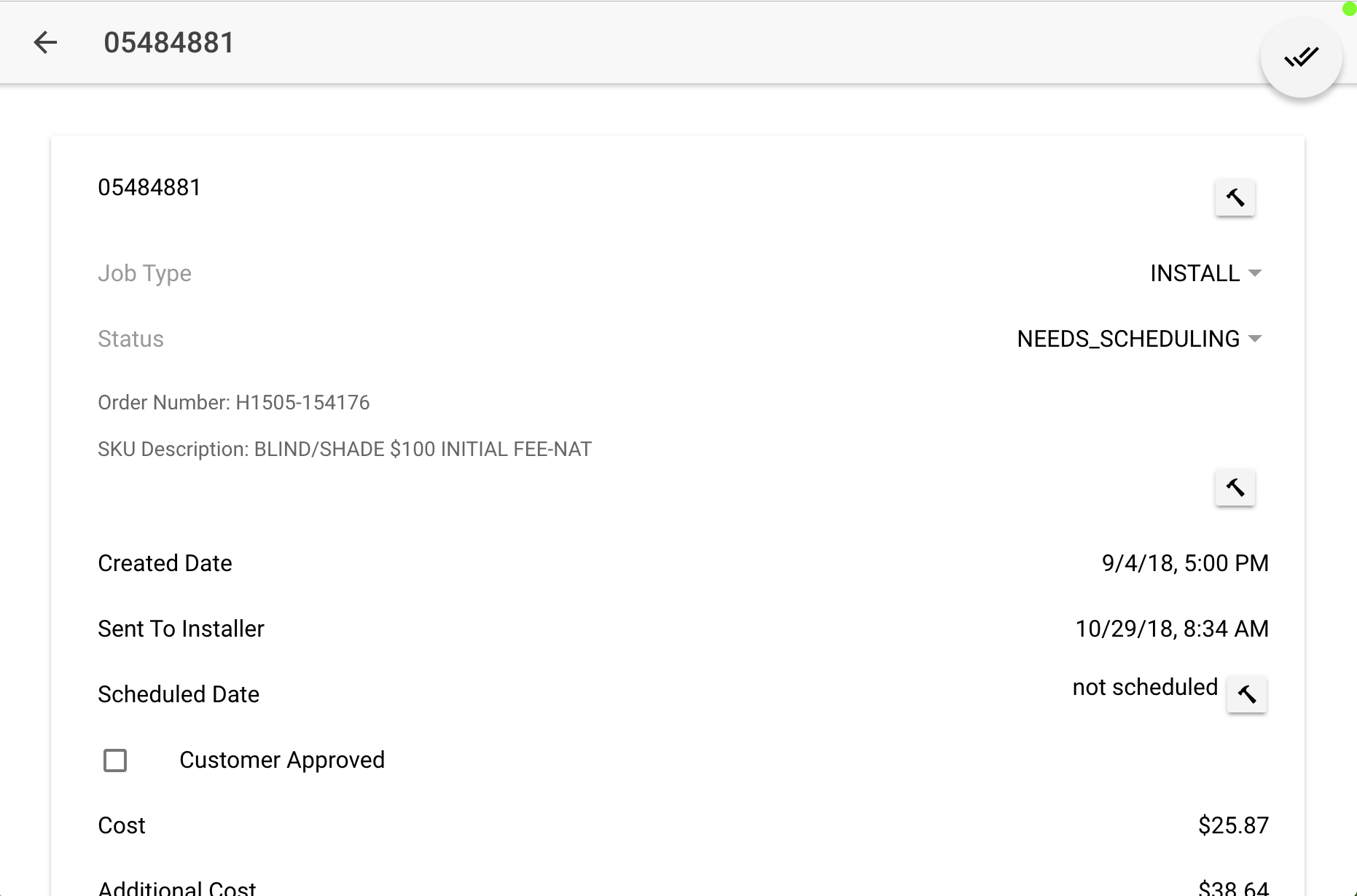Screen dimensions: 1357x896
Task: Select the 'not scheduled' text
Action: pyautogui.click(x=1144, y=687)
